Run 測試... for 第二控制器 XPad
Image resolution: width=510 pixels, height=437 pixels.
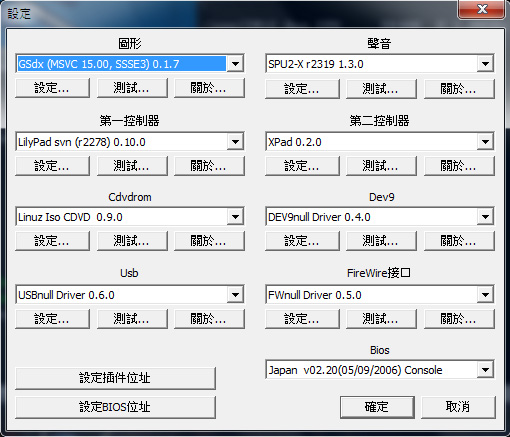[x=381, y=166]
